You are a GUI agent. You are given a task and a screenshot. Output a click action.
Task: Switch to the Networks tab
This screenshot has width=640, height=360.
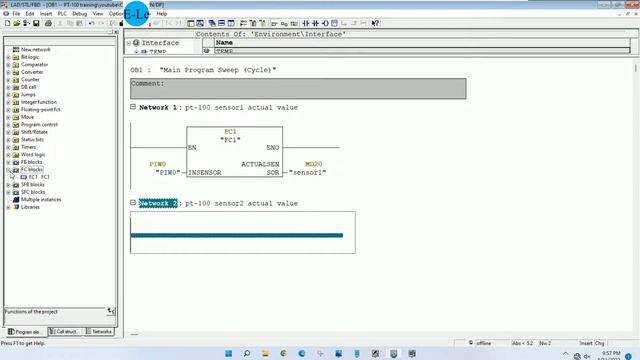pos(99,331)
